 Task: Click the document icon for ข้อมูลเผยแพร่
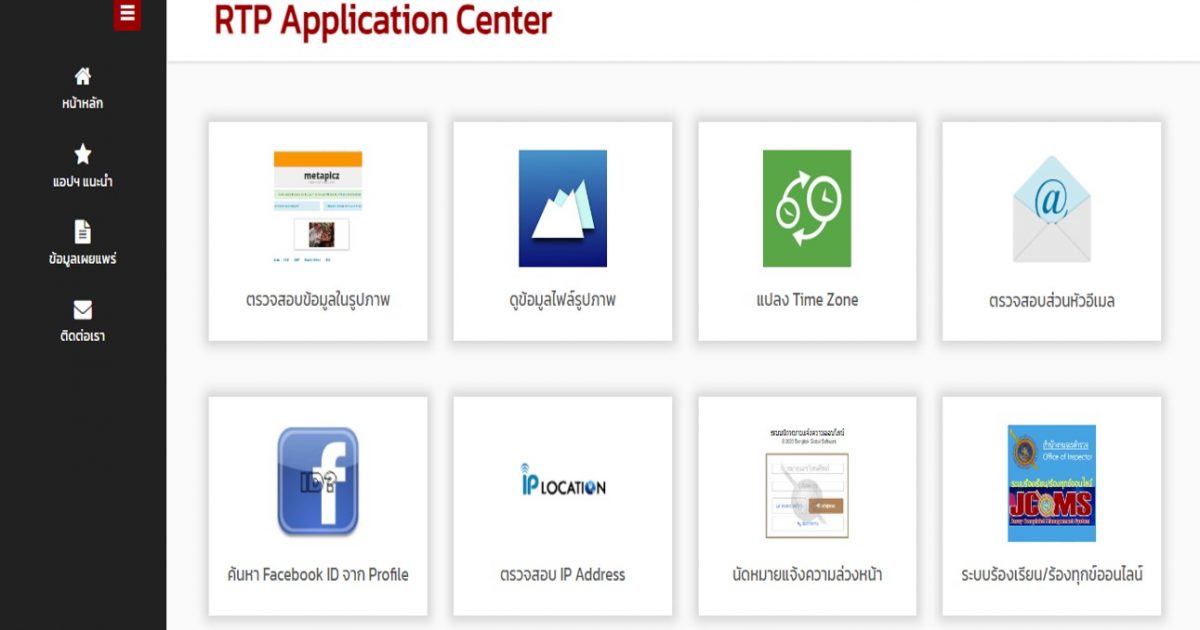pyautogui.click(x=84, y=229)
